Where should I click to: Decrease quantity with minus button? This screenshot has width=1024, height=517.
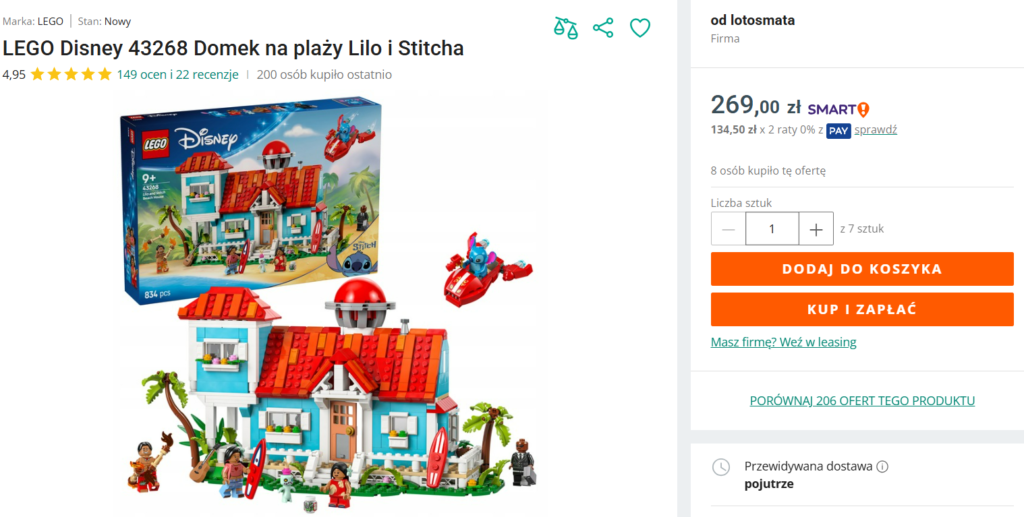pyautogui.click(x=728, y=229)
